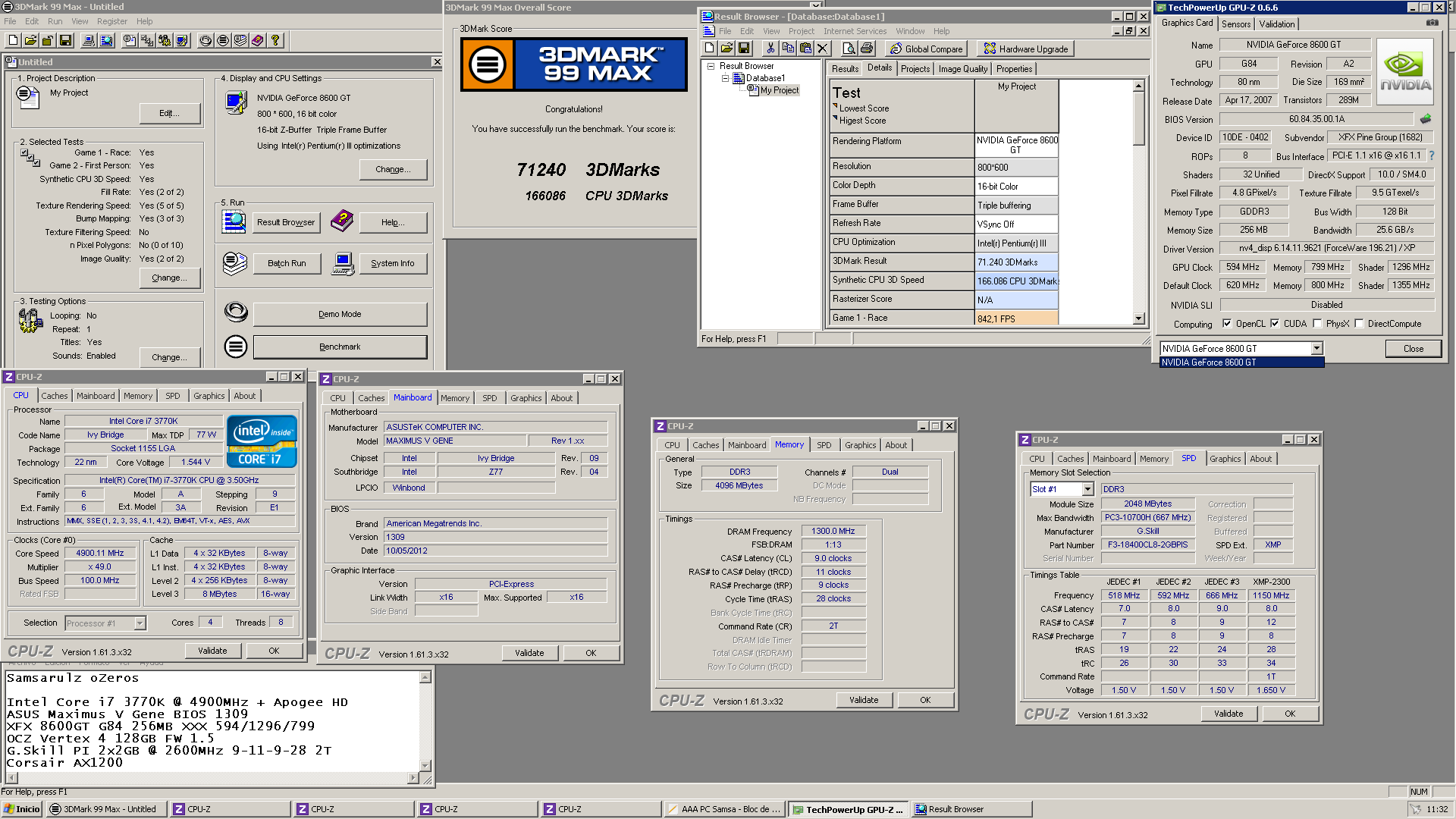
Task: Toggle OpenCL checkbox in GPU-Z
Action: tap(1227, 324)
